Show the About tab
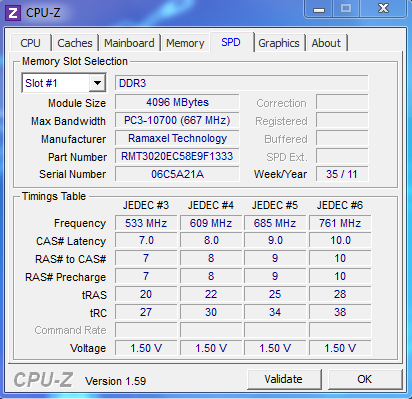This screenshot has width=412, height=399. point(326,43)
